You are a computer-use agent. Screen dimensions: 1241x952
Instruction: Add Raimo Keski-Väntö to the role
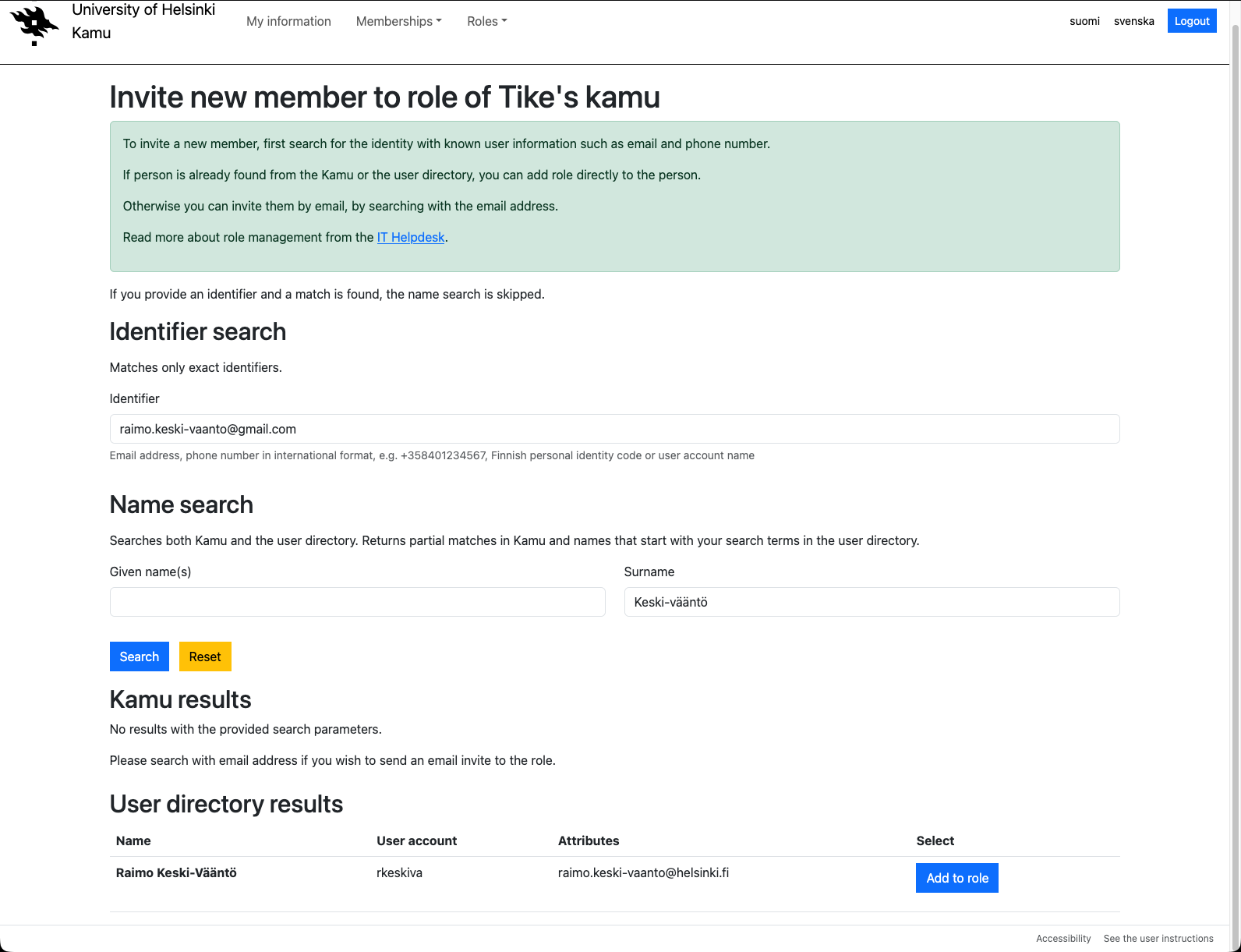956,878
